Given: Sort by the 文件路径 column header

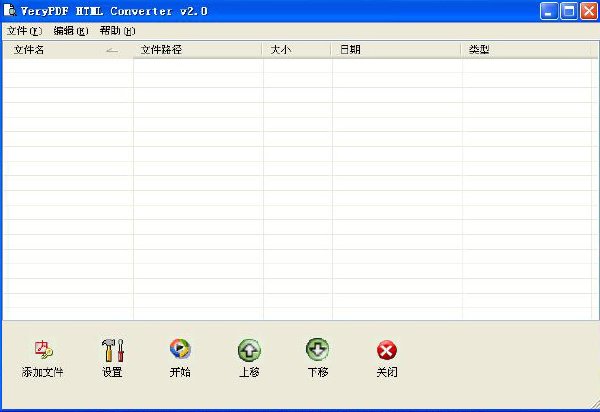Looking at the screenshot, I should point(198,50).
